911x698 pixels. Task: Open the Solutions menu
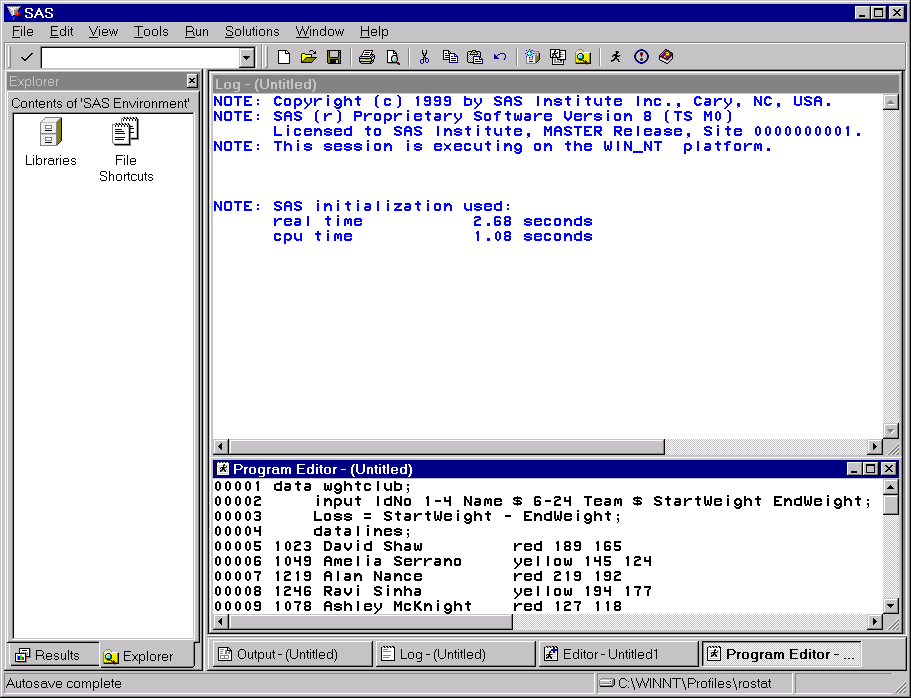click(x=252, y=31)
